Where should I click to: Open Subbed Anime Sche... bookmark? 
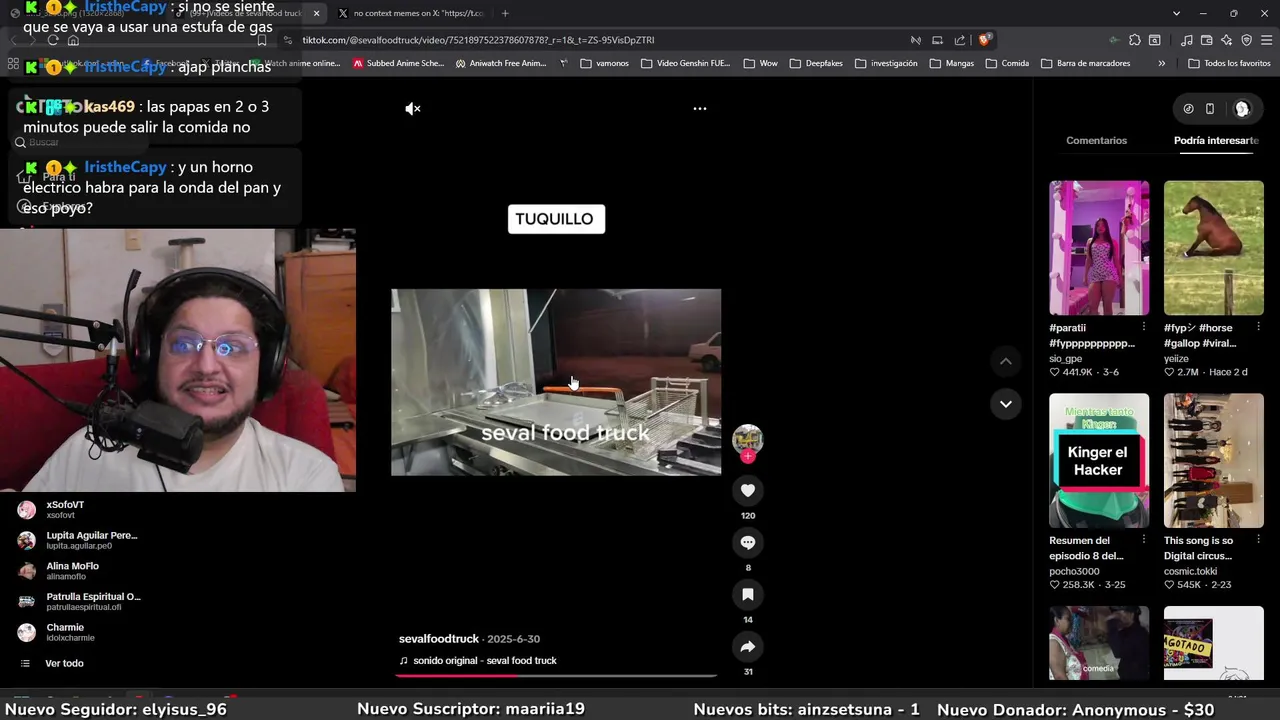click(x=398, y=63)
